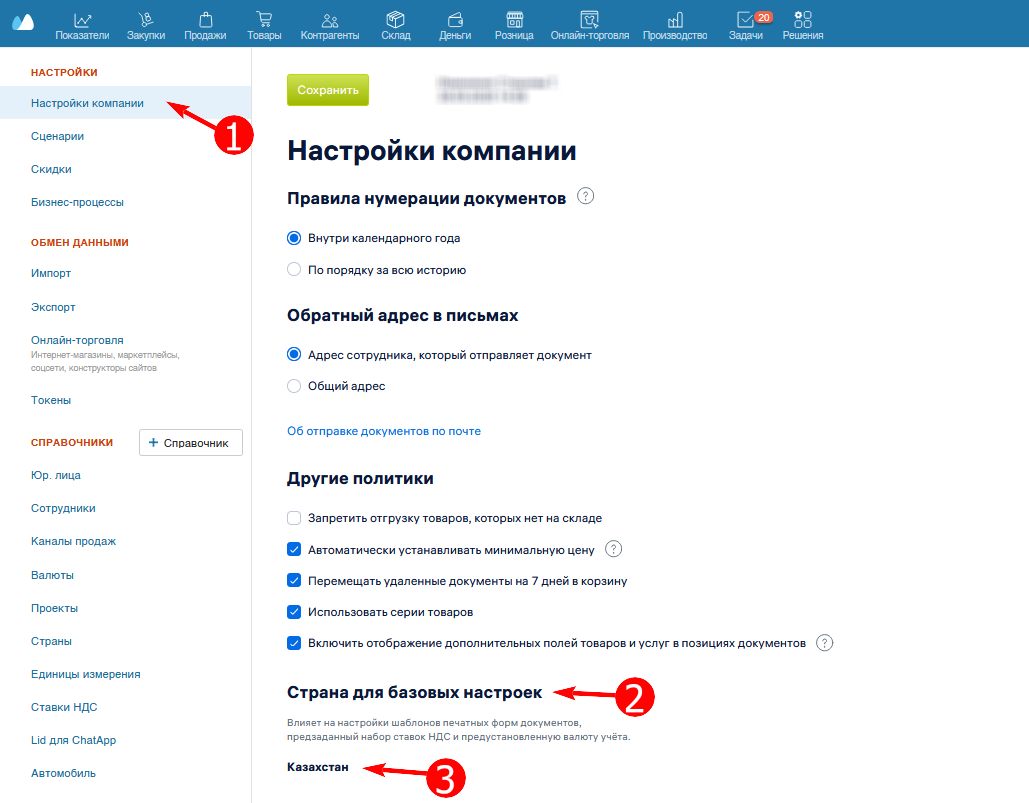
Task: Toggle Перемещать удаленные документы в корзину checkbox
Action: pos(294,581)
